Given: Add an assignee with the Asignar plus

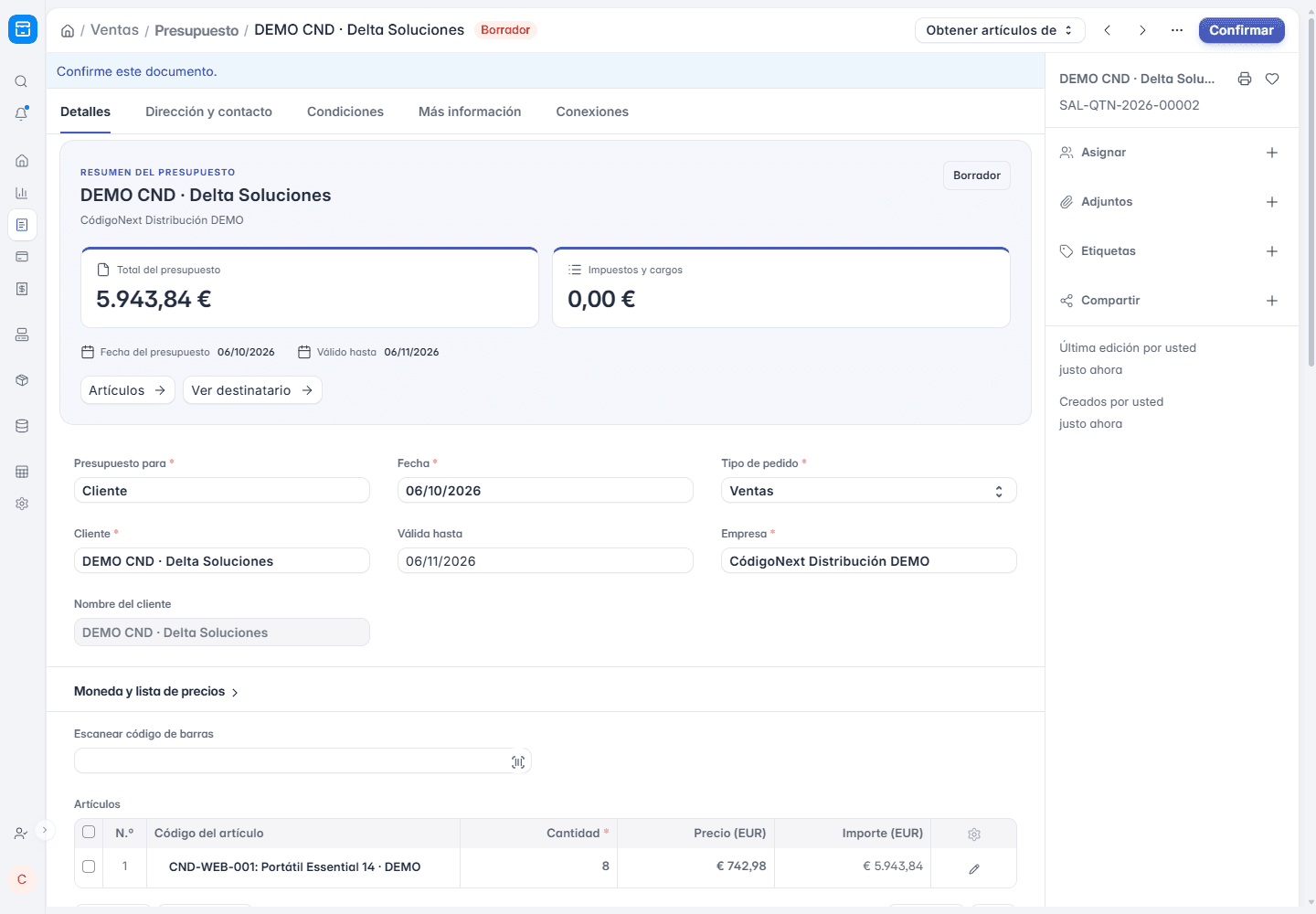Looking at the screenshot, I should point(1272,153).
